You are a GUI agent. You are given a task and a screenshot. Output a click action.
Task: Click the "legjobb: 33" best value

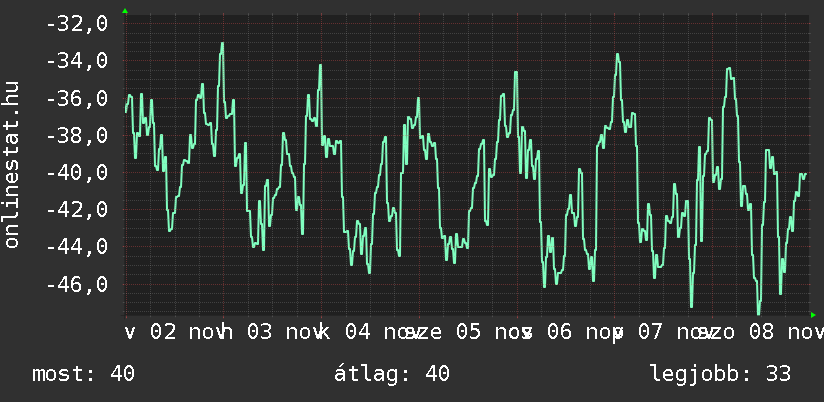pyautogui.click(x=720, y=374)
